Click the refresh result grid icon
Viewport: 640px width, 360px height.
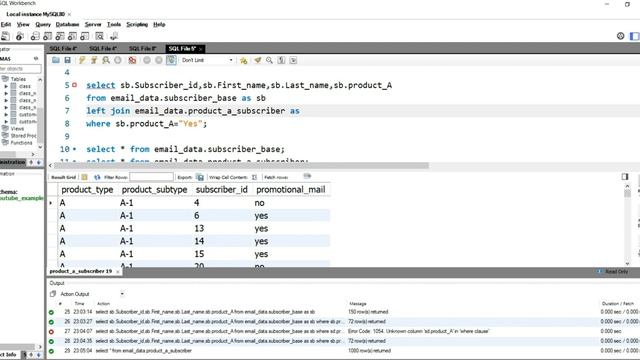pyautogui.click(x=97, y=177)
